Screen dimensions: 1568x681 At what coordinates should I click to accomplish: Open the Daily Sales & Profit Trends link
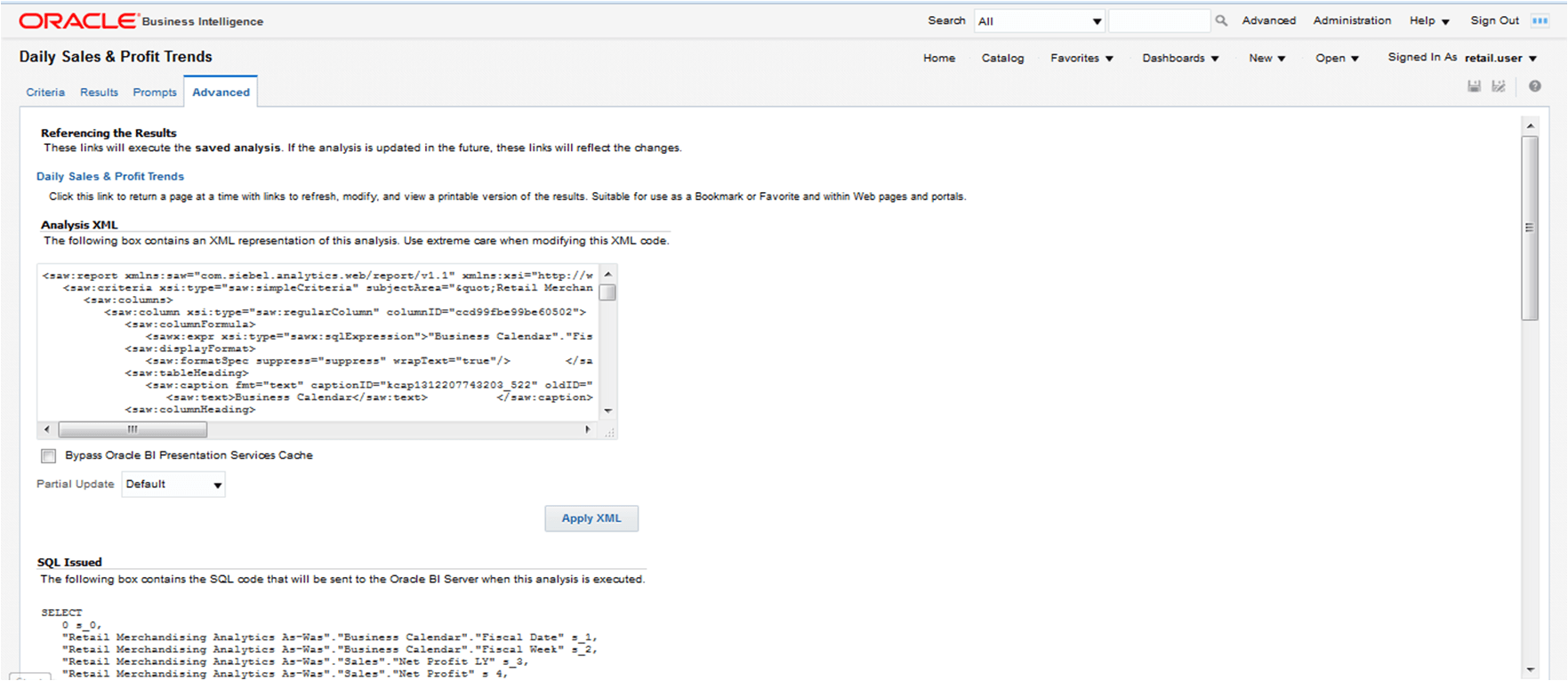tap(110, 177)
